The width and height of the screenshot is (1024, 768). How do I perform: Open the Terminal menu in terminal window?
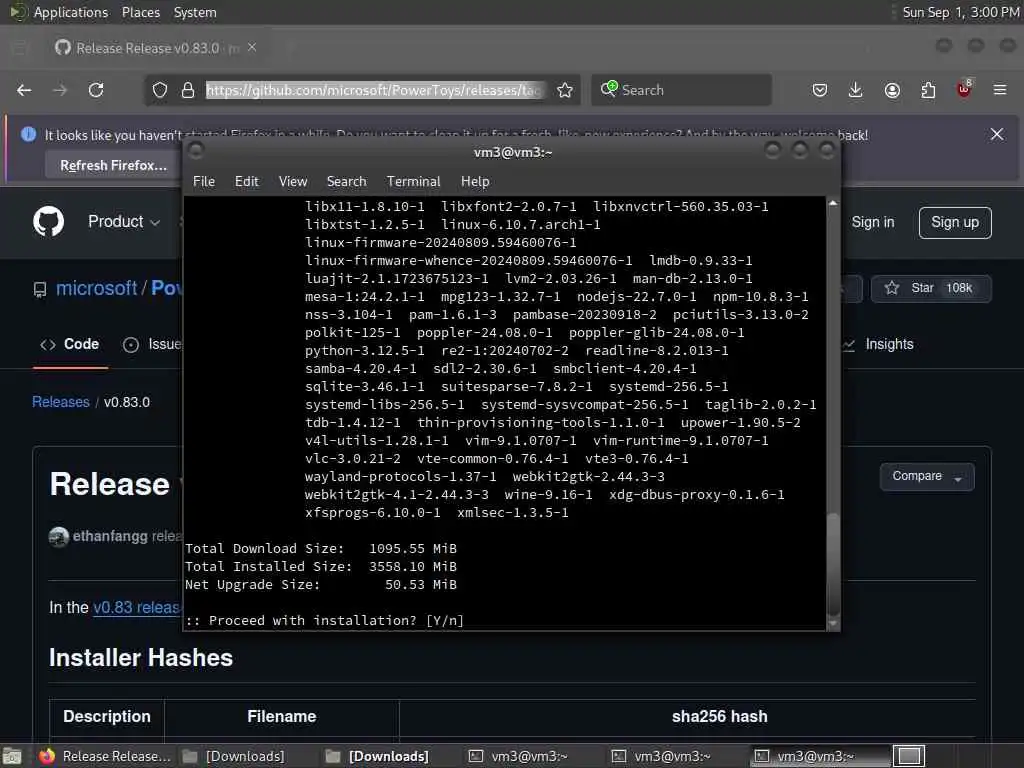413,182
